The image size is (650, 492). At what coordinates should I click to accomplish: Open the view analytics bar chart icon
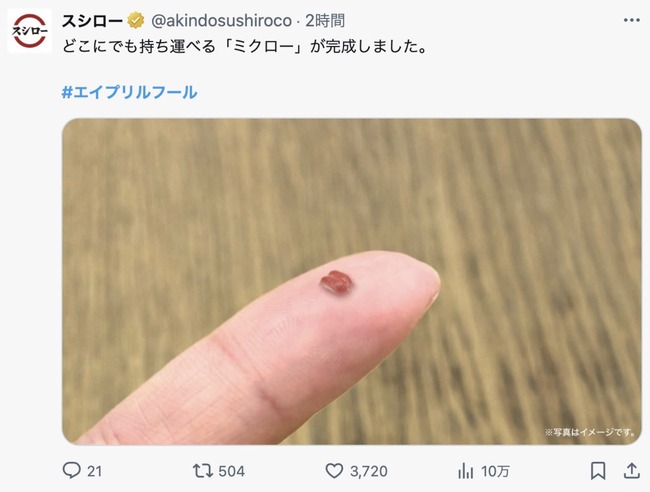click(466, 471)
